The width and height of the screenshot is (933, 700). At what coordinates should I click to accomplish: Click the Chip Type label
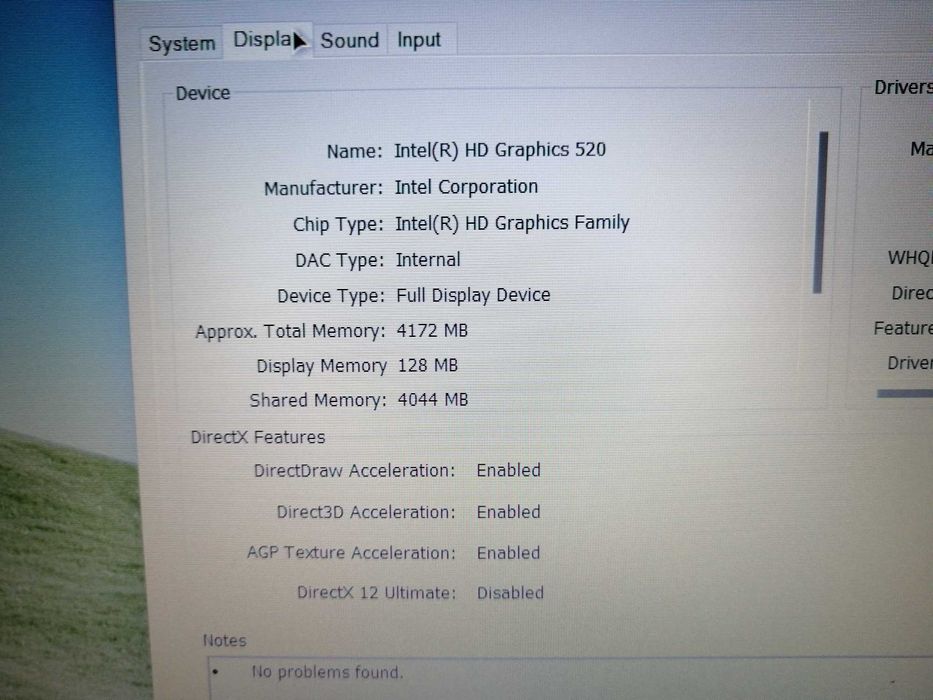coord(338,224)
